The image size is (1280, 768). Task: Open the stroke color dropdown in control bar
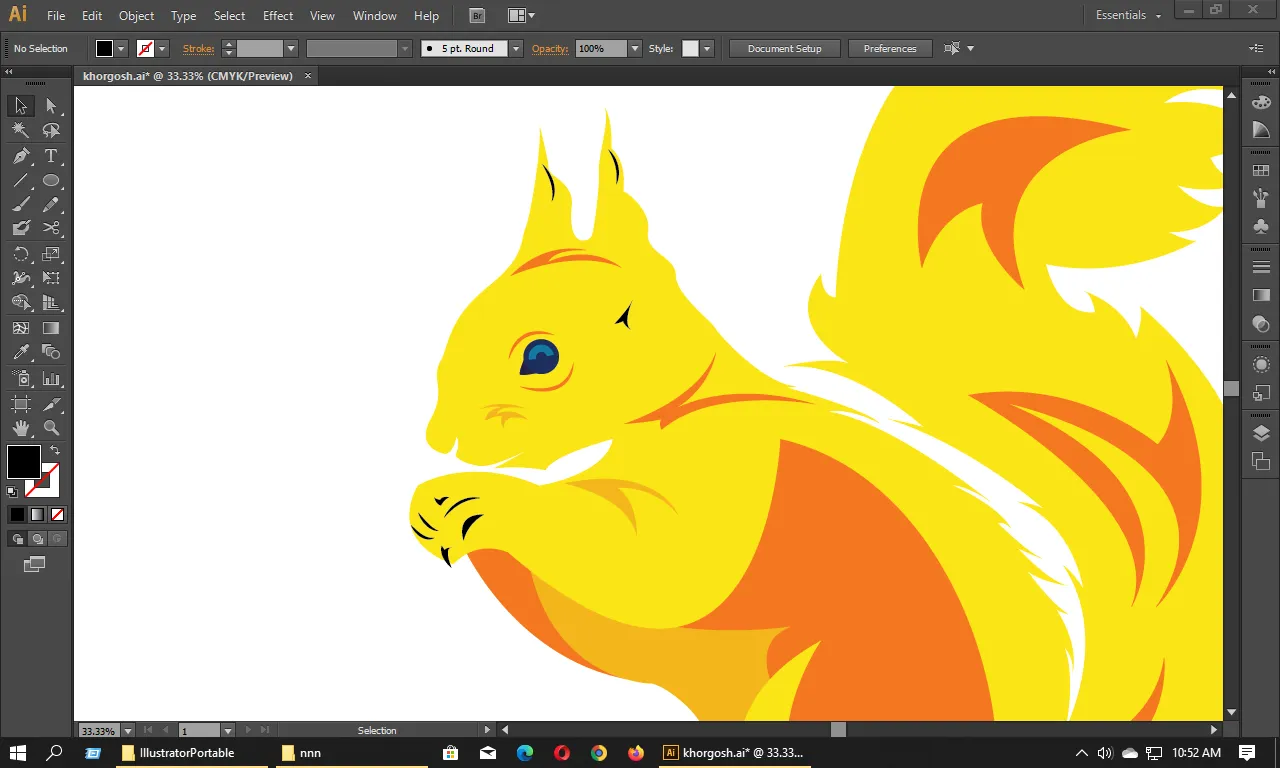click(162, 48)
